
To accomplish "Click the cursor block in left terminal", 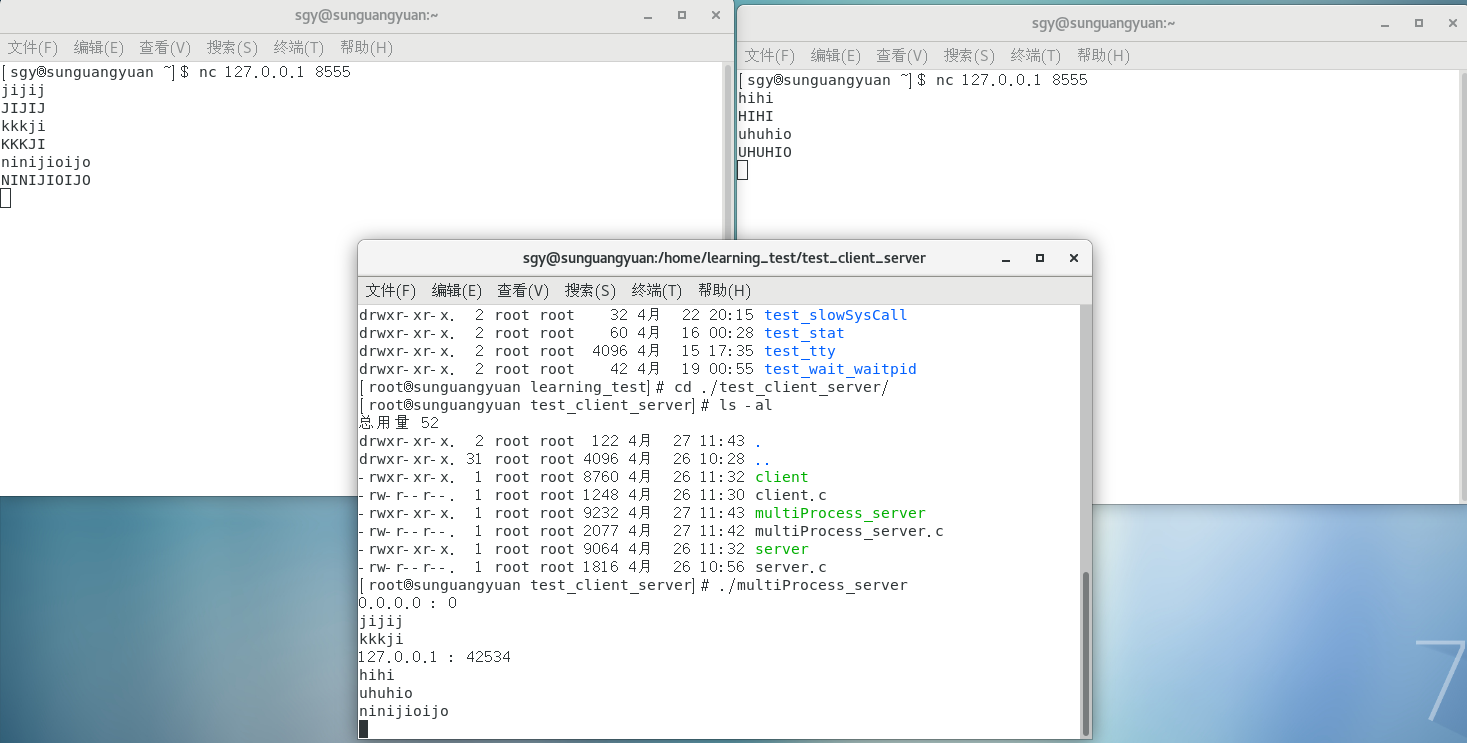I will (x=6, y=198).
